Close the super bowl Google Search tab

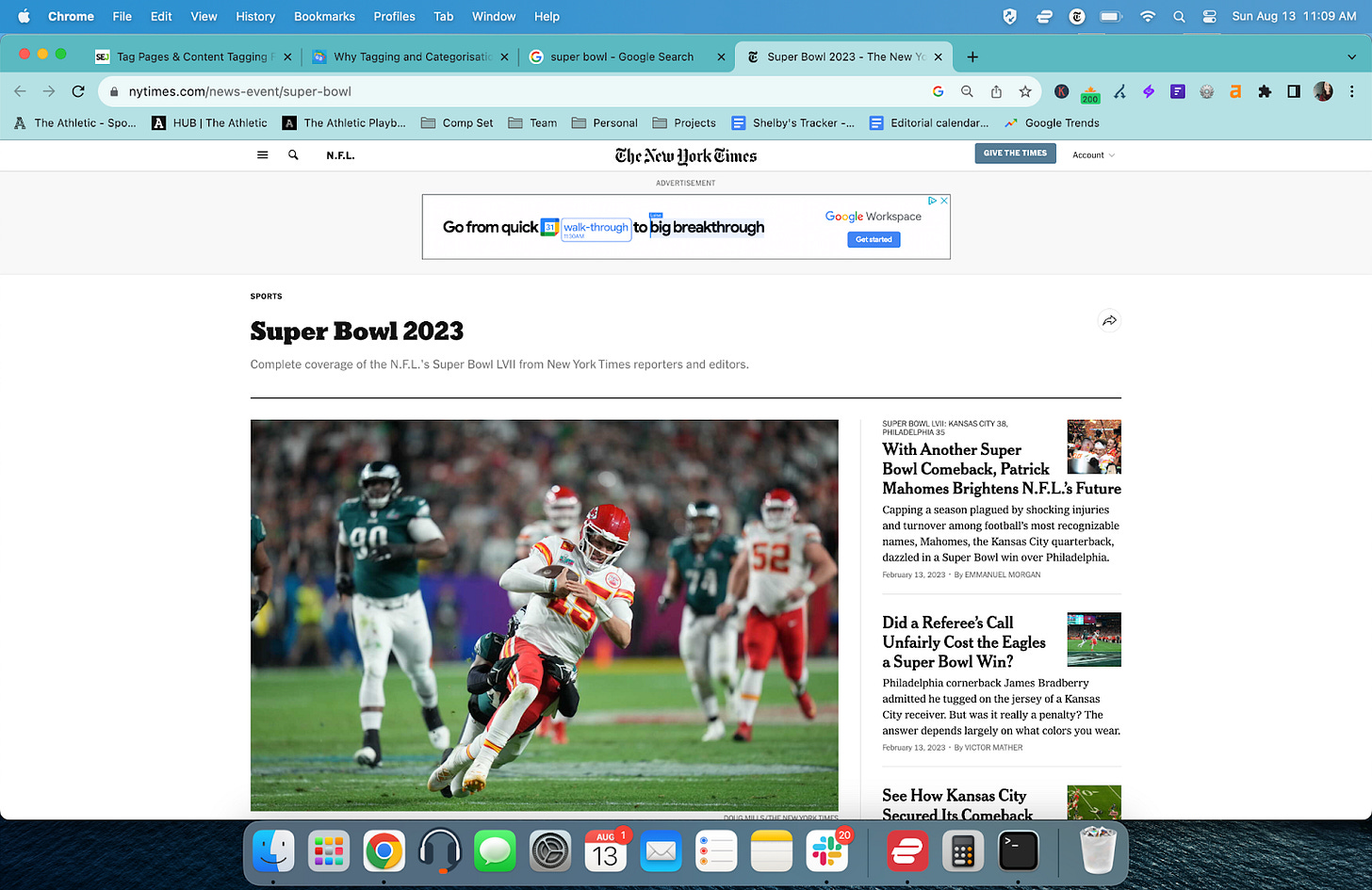pos(721,57)
